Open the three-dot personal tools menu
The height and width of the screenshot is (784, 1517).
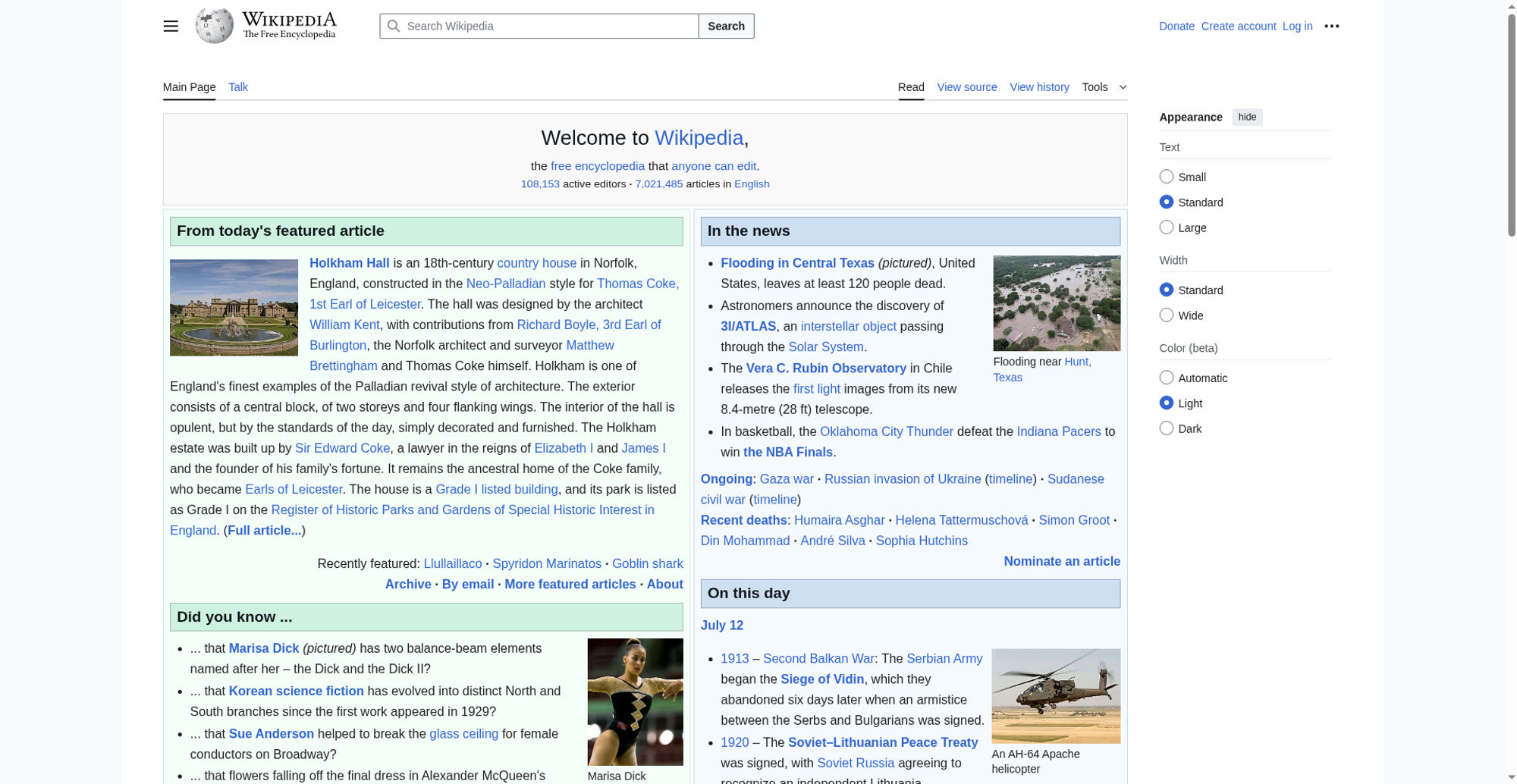pyautogui.click(x=1332, y=26)
